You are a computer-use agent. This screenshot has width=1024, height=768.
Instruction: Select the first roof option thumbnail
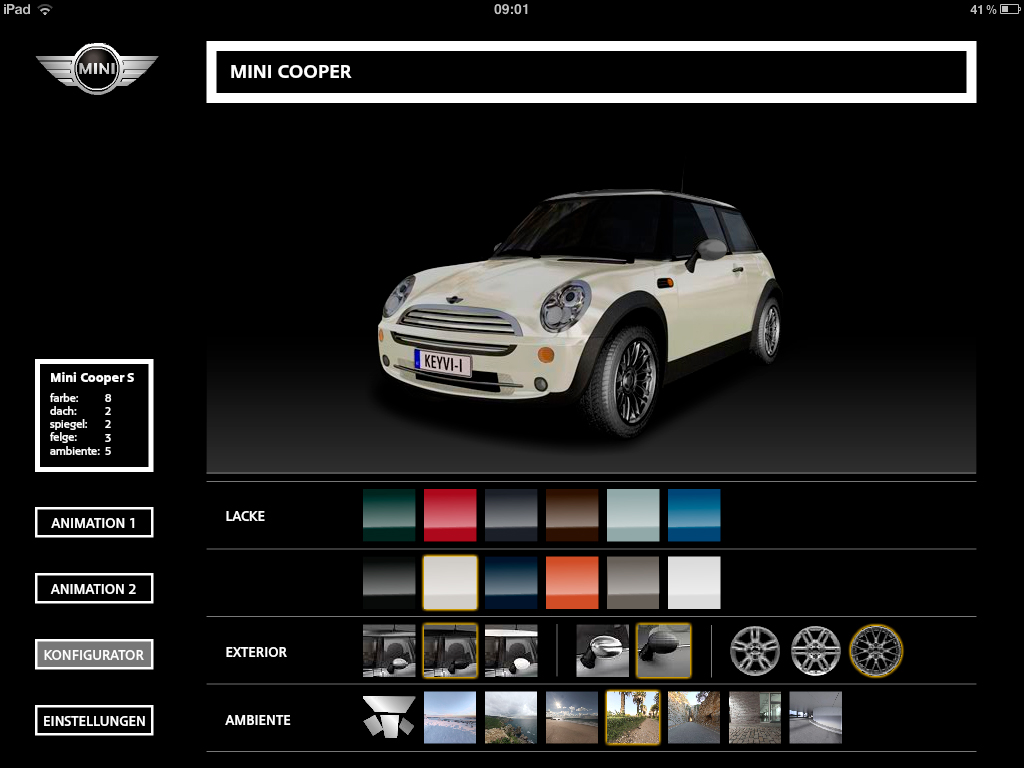point(389,651)
